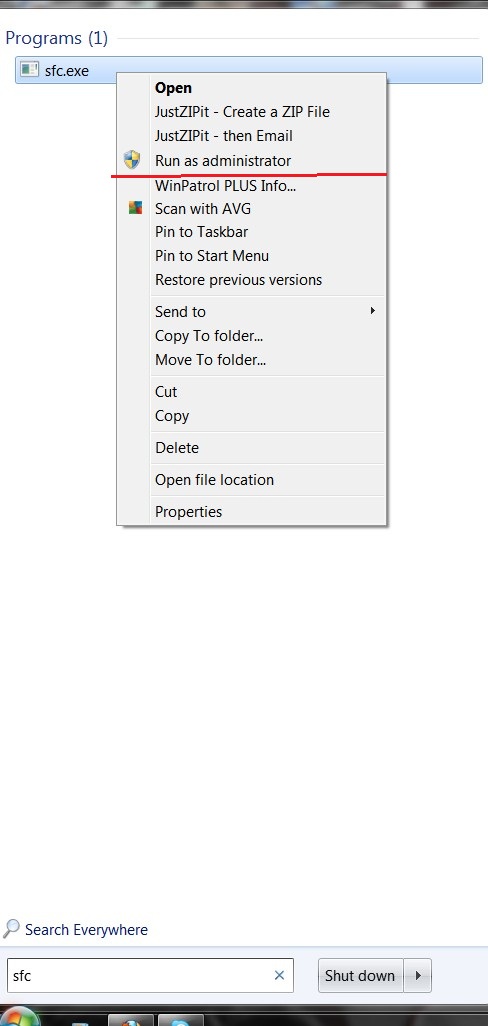Click the UAC shield icon beside Run as administrator
Viewport: 488px width, 1026px height.
[132, 160]
